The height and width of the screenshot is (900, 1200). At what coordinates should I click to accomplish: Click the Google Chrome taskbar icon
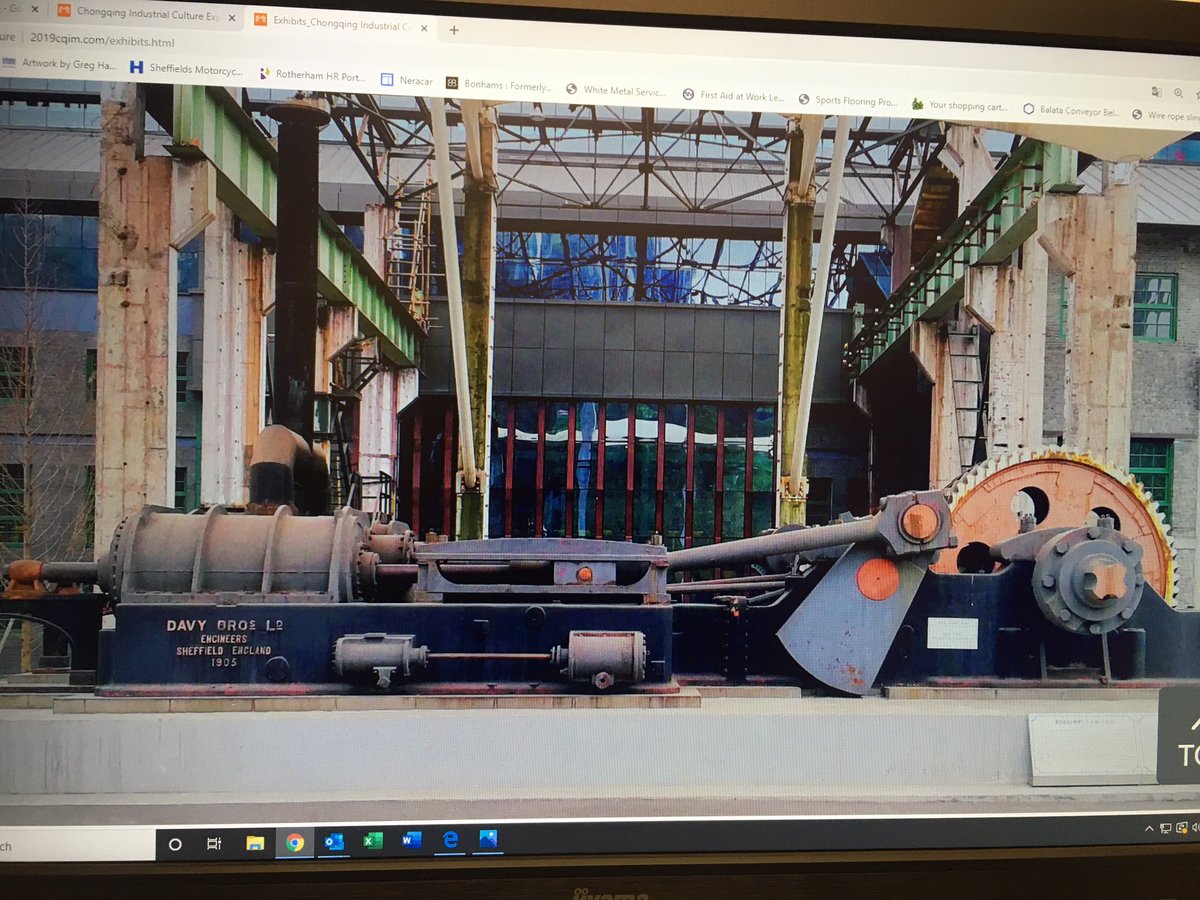[294, 842]
